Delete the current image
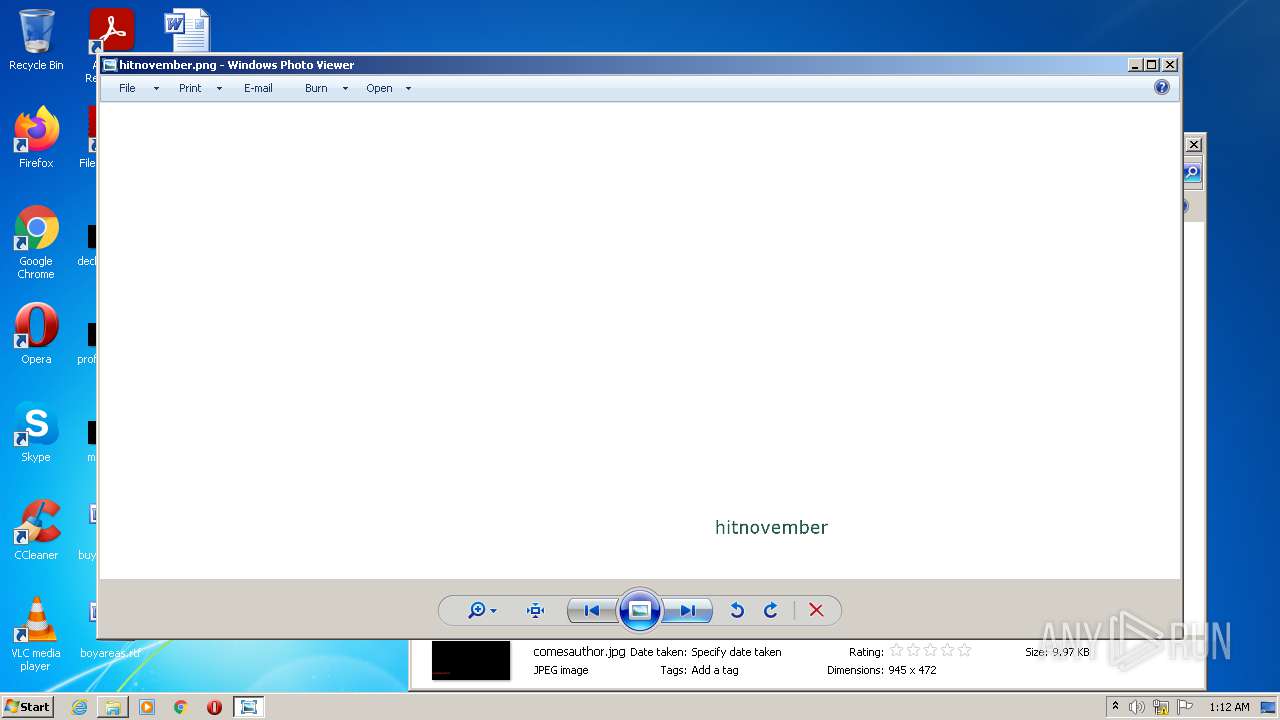Screen dimensions: 1280x720 pyautogui.click(x=816, y=610)
